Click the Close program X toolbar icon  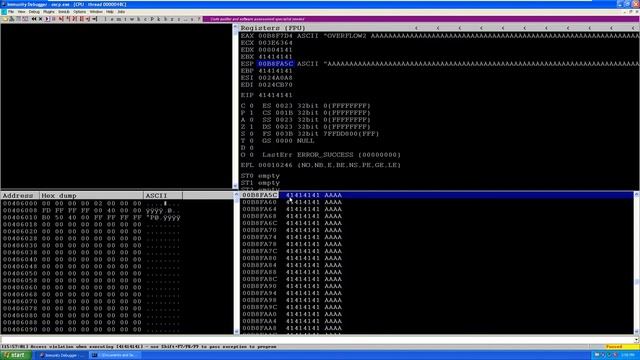40,19
